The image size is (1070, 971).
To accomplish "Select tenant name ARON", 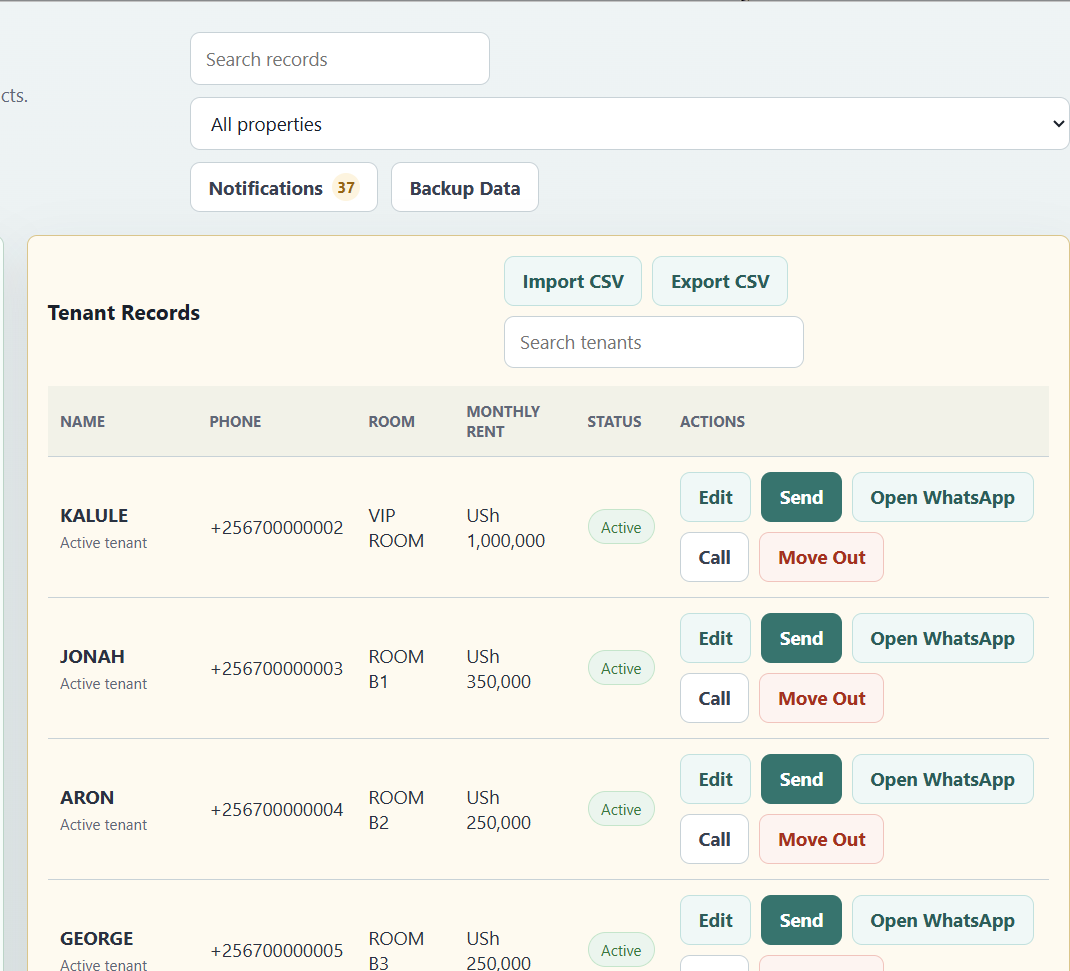I will 87,797.
